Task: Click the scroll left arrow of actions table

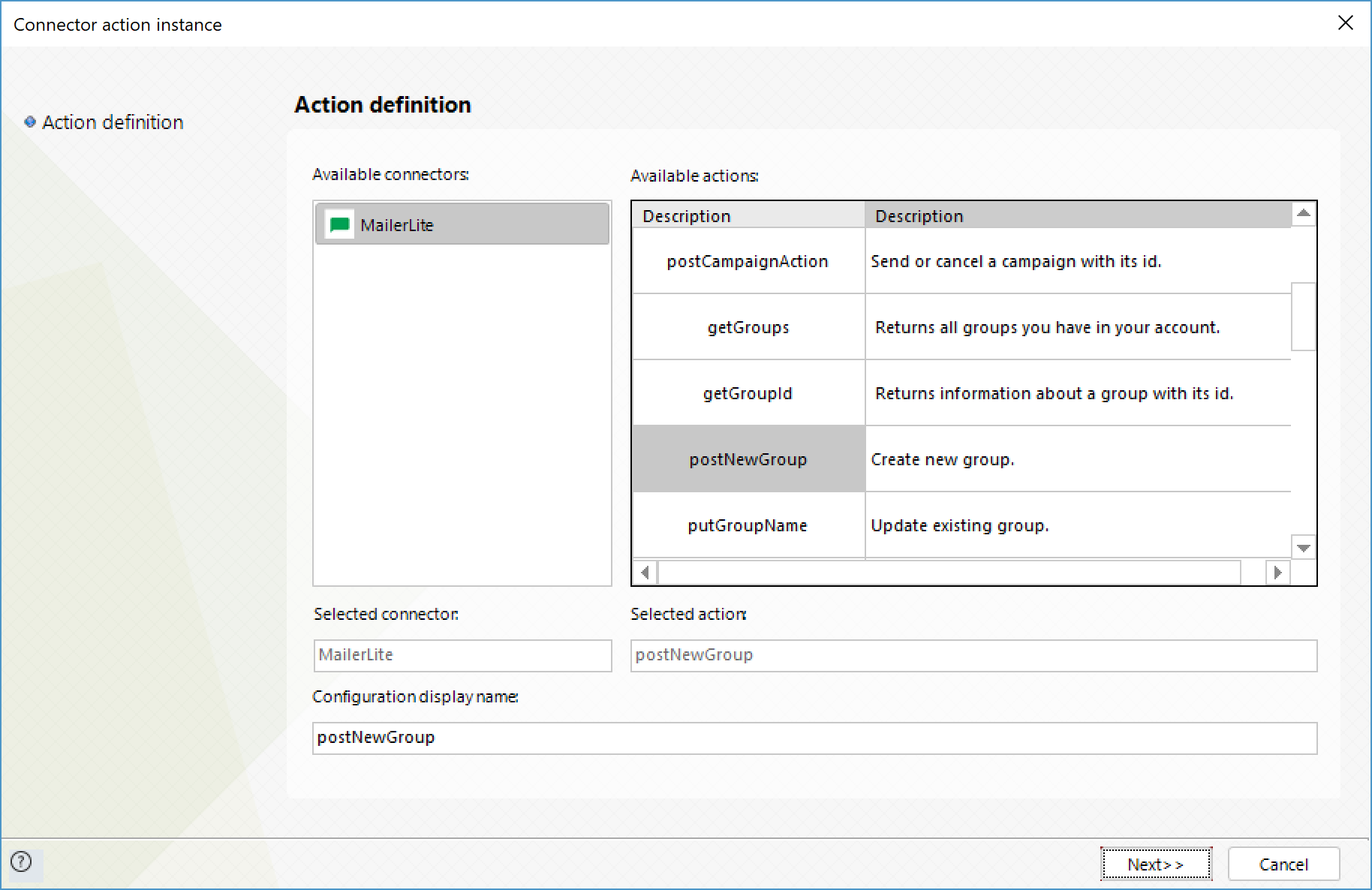Action: click(x=645, y=573)
